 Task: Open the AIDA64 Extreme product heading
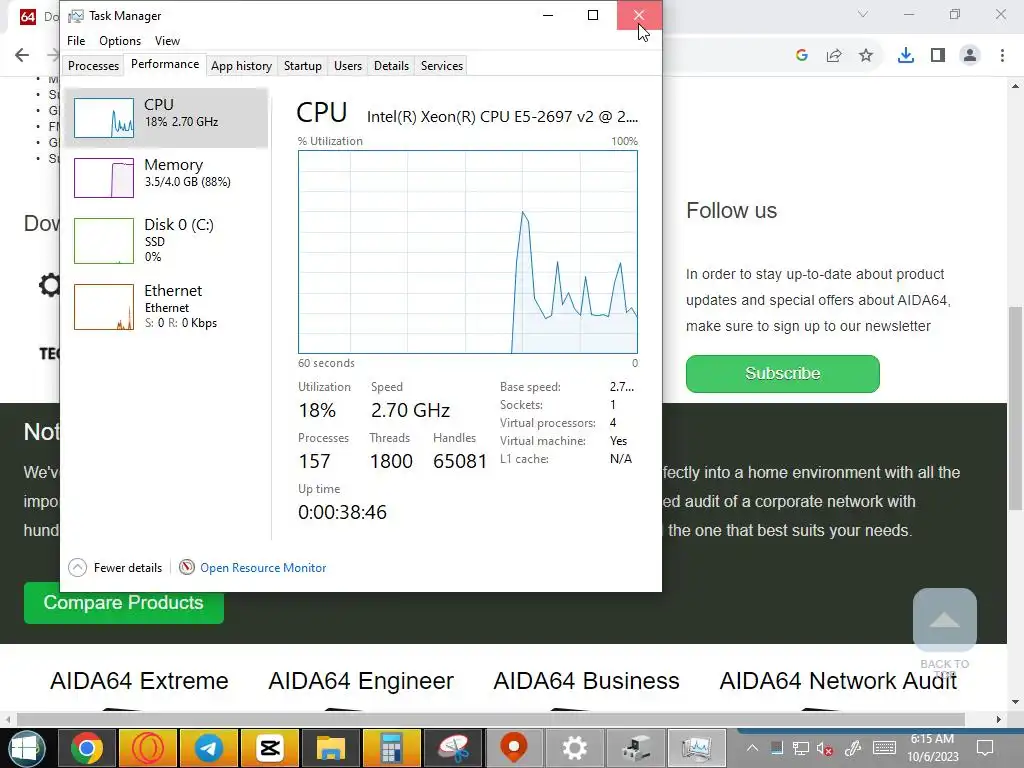[139, 681]
